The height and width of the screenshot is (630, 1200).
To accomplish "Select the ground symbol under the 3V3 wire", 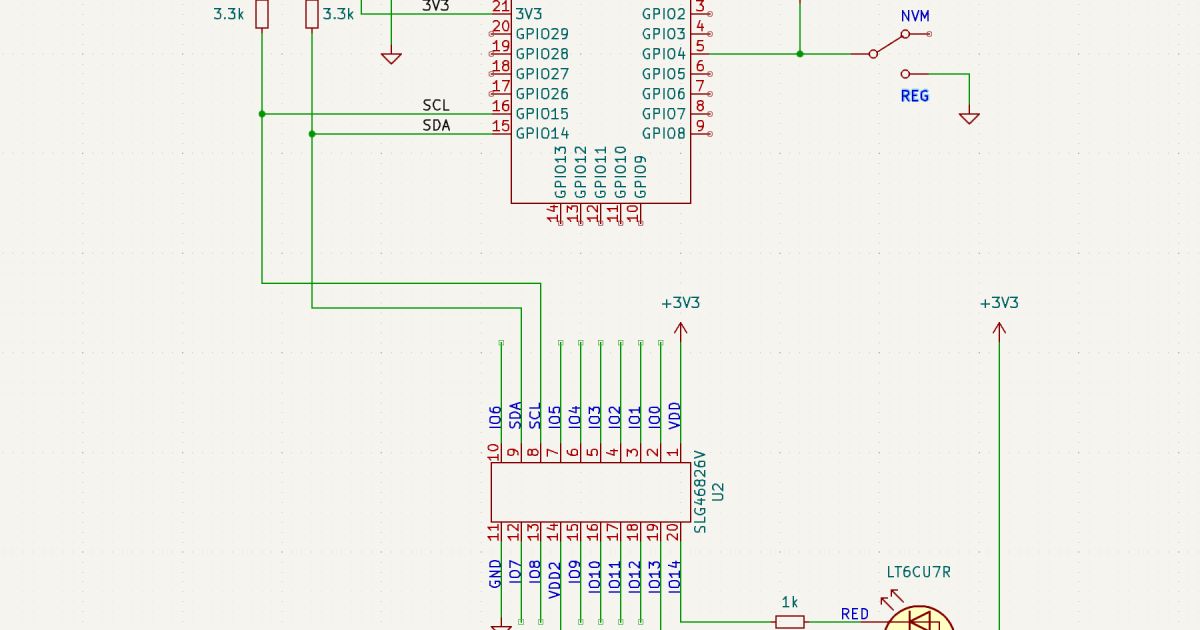I will pos(391,58).
